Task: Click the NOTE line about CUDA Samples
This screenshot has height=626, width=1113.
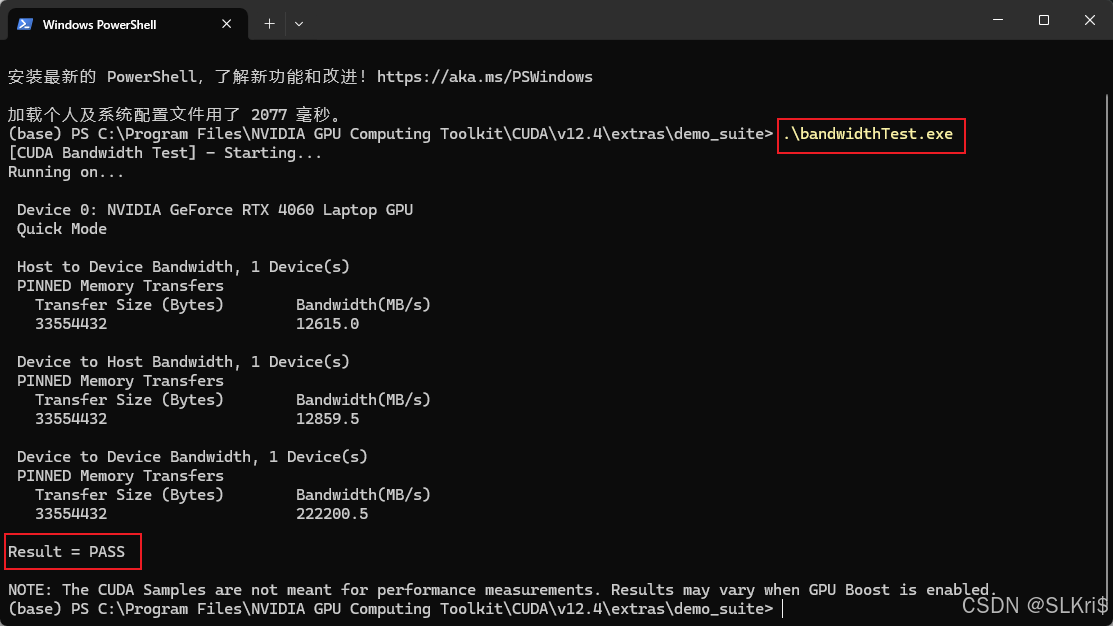Action: (502, 590)
